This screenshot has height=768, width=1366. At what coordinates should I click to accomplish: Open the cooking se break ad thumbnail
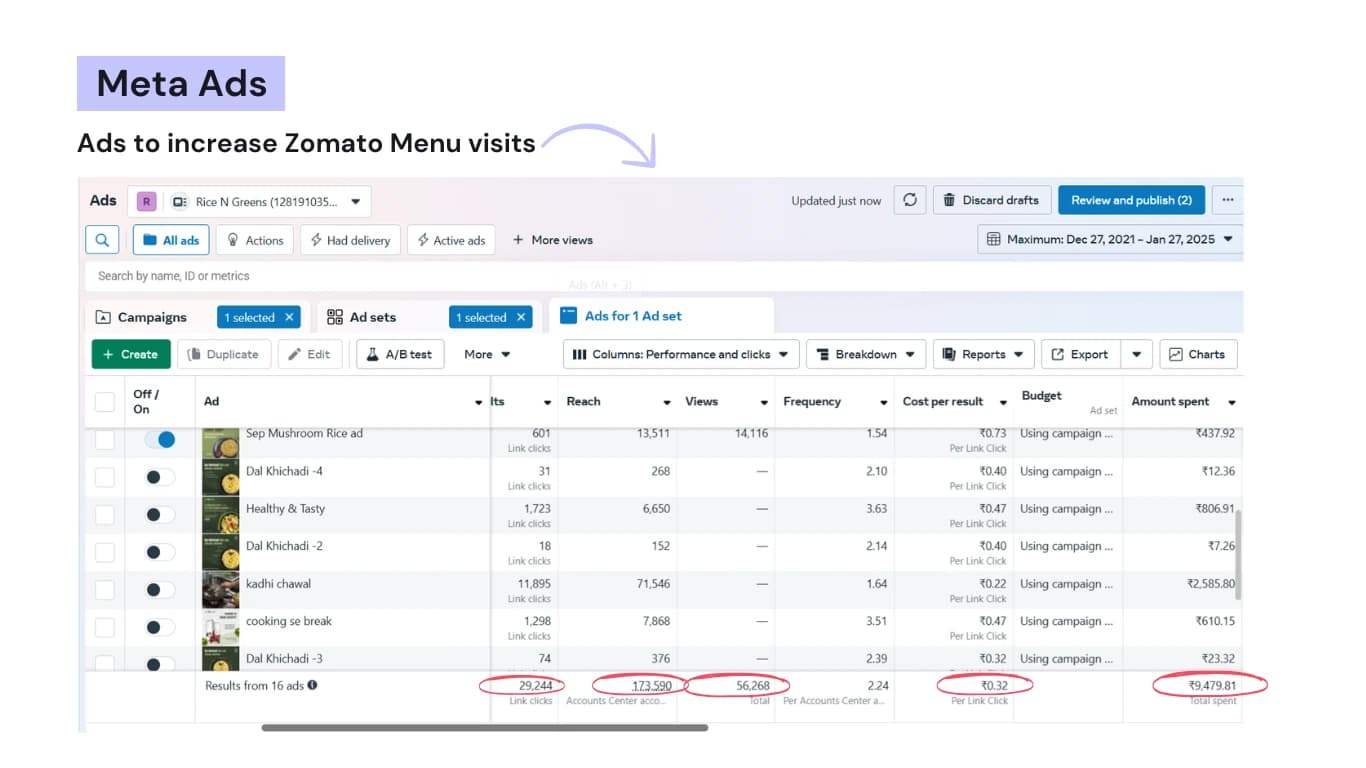pyautogui.click(x=220, y=627)
